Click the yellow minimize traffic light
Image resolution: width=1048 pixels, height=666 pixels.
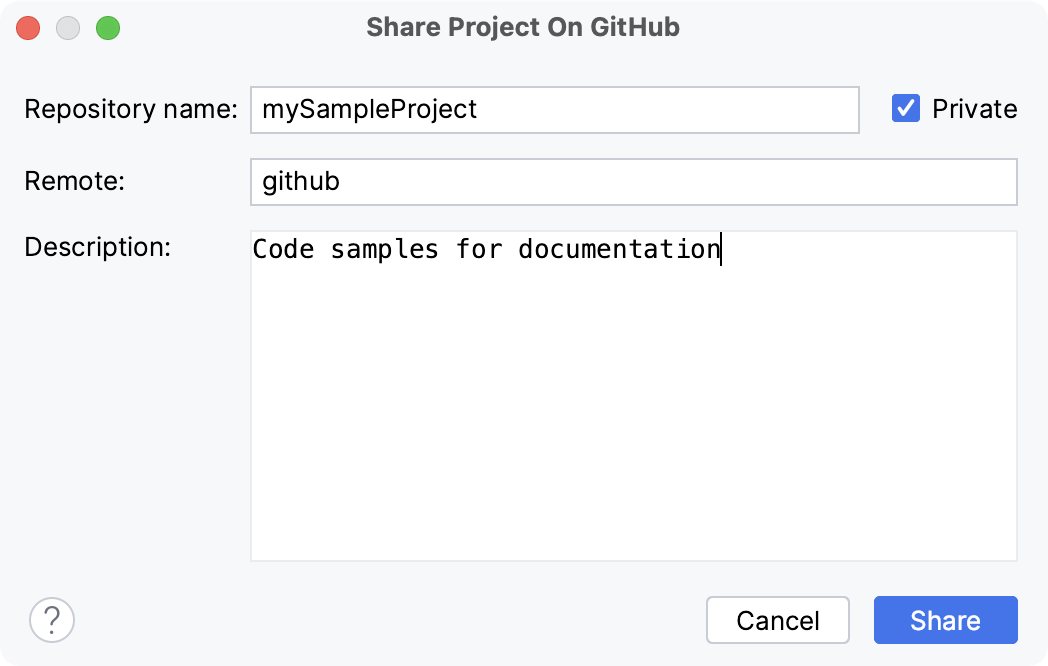(68, 28)
